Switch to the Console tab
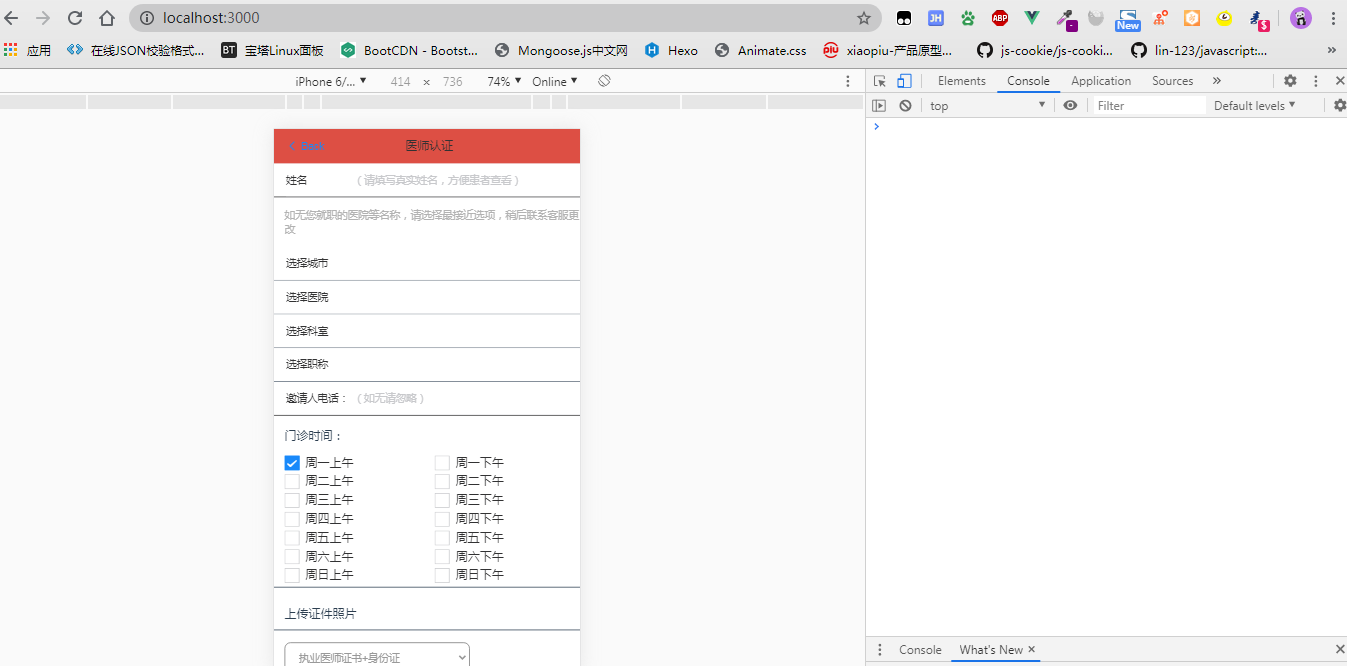1347x666 pixels. click(x=1028, y=81)
